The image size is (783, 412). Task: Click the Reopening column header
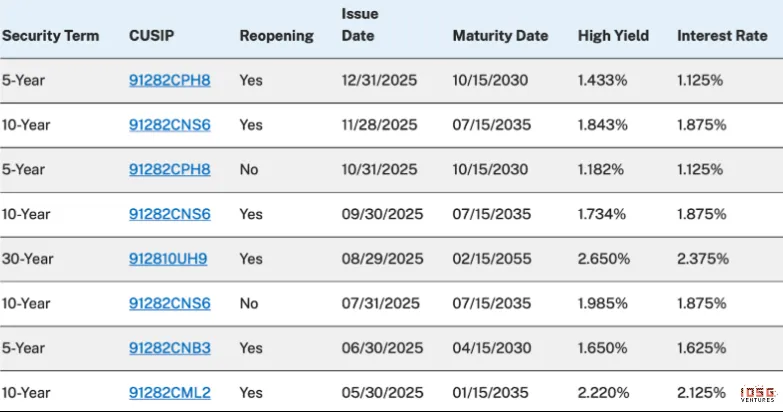[276, 36]
